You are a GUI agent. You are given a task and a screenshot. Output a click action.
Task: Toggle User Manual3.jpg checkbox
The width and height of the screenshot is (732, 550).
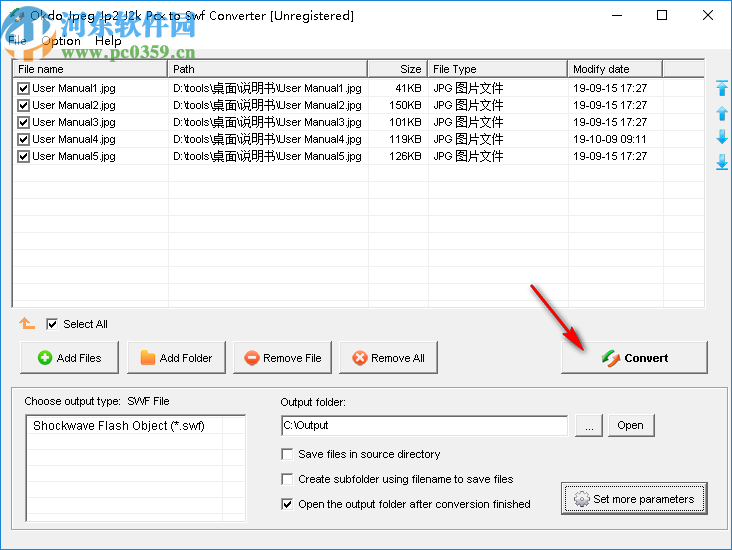(23, 122)
